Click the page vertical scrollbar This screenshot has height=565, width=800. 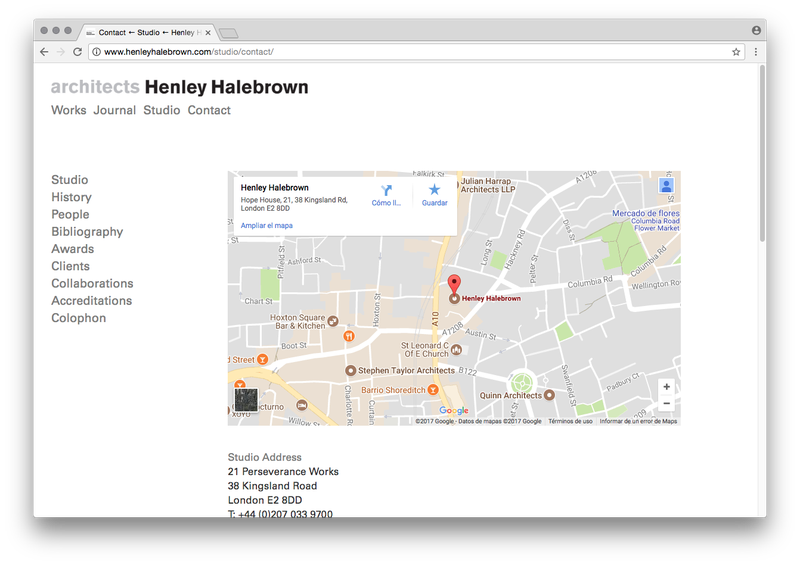tap(762, 153)
